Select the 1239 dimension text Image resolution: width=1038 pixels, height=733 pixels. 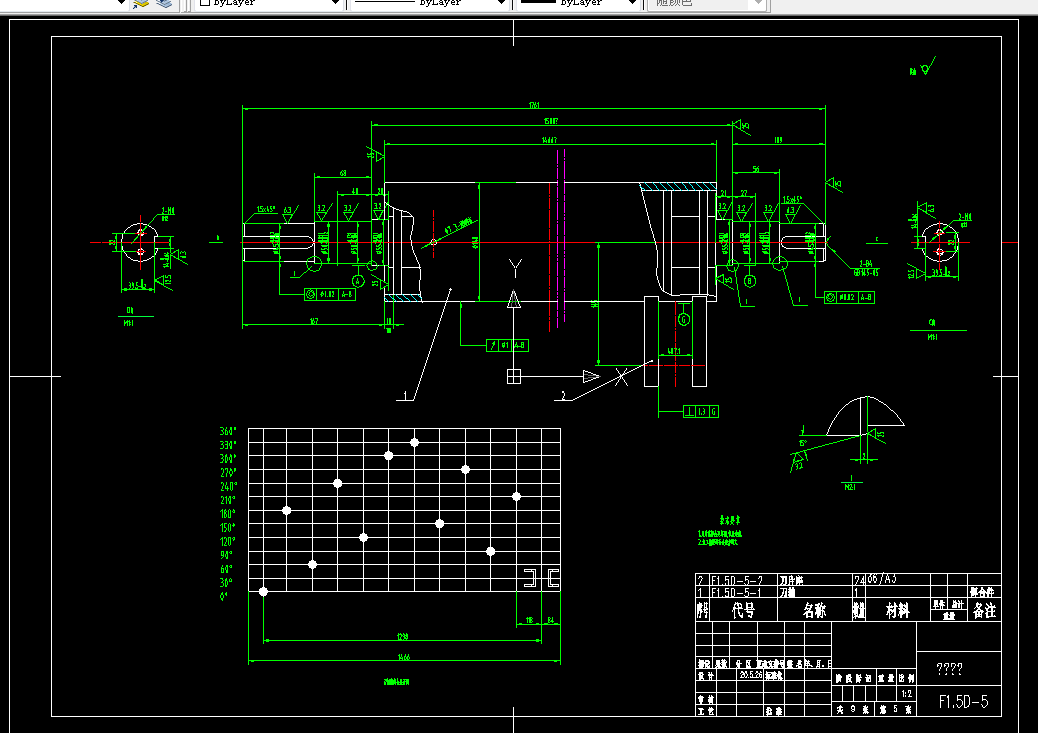402,637
